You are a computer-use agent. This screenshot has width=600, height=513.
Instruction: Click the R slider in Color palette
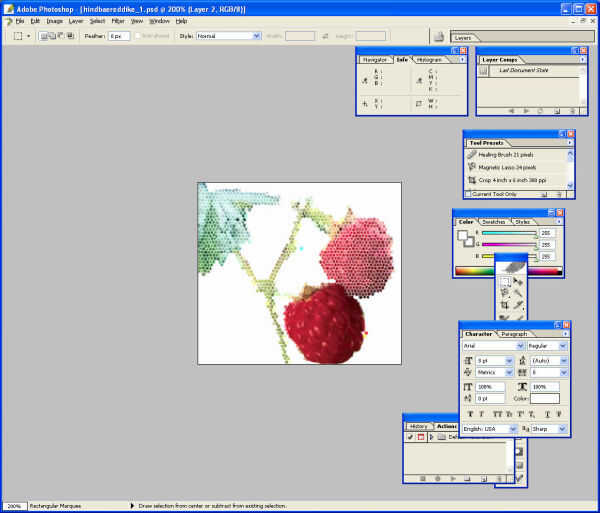click(x=509, y=233)
